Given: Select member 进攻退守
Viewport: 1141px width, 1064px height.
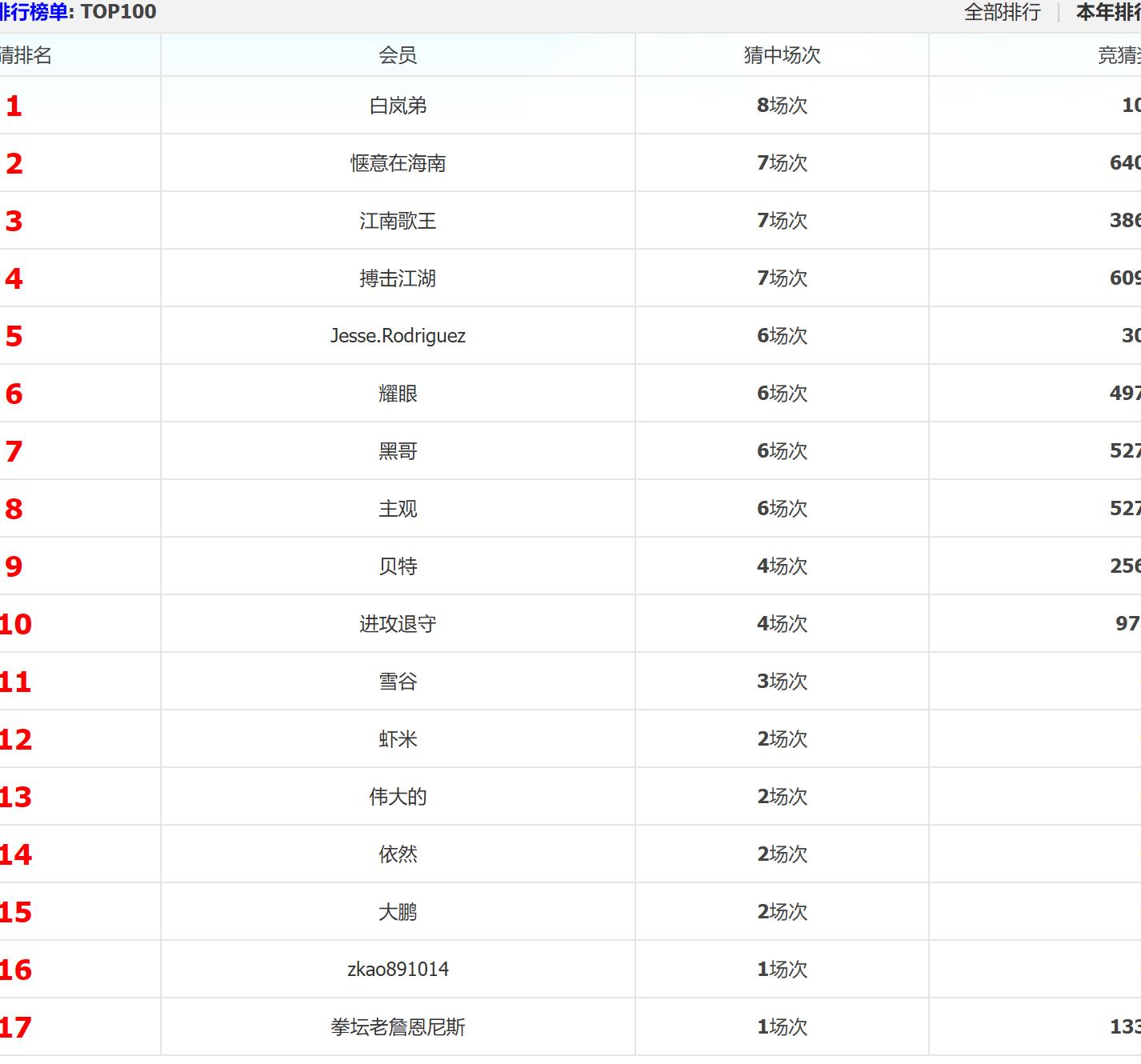Looking at the screenshot, I should point(398,624).
